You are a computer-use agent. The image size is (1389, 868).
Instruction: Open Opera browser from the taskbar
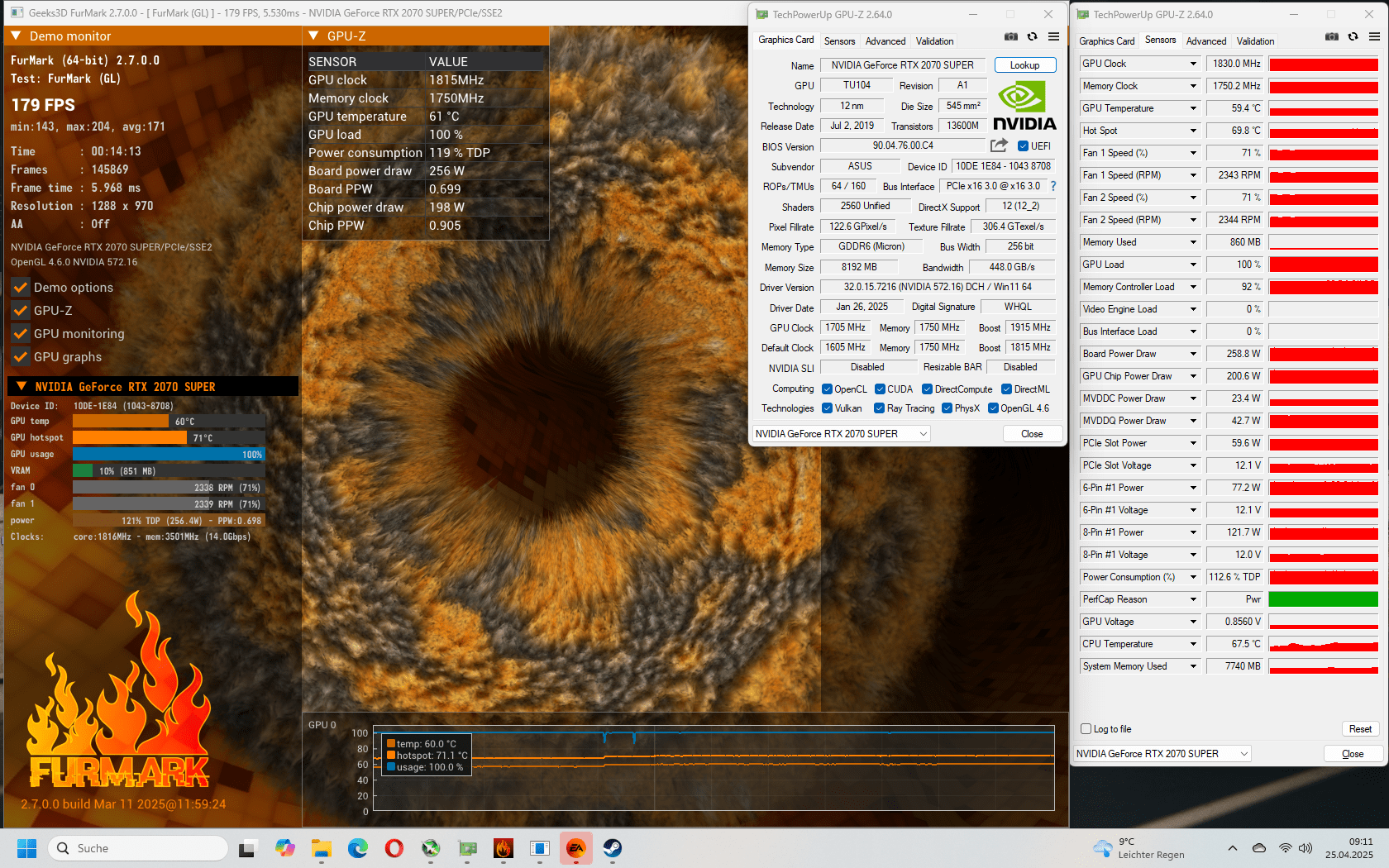pos(394,848)
